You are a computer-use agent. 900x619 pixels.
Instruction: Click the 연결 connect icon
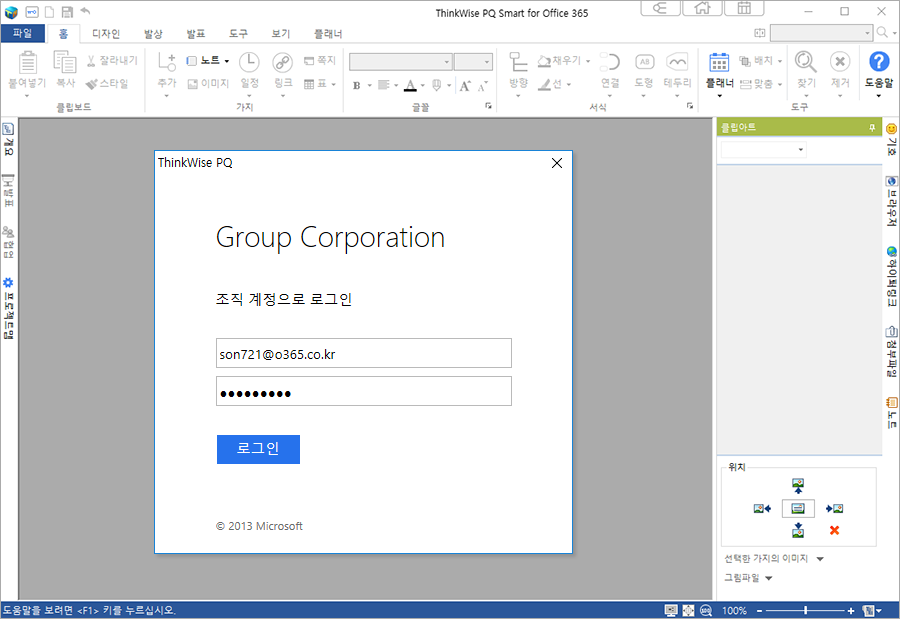tap(610, 62)
